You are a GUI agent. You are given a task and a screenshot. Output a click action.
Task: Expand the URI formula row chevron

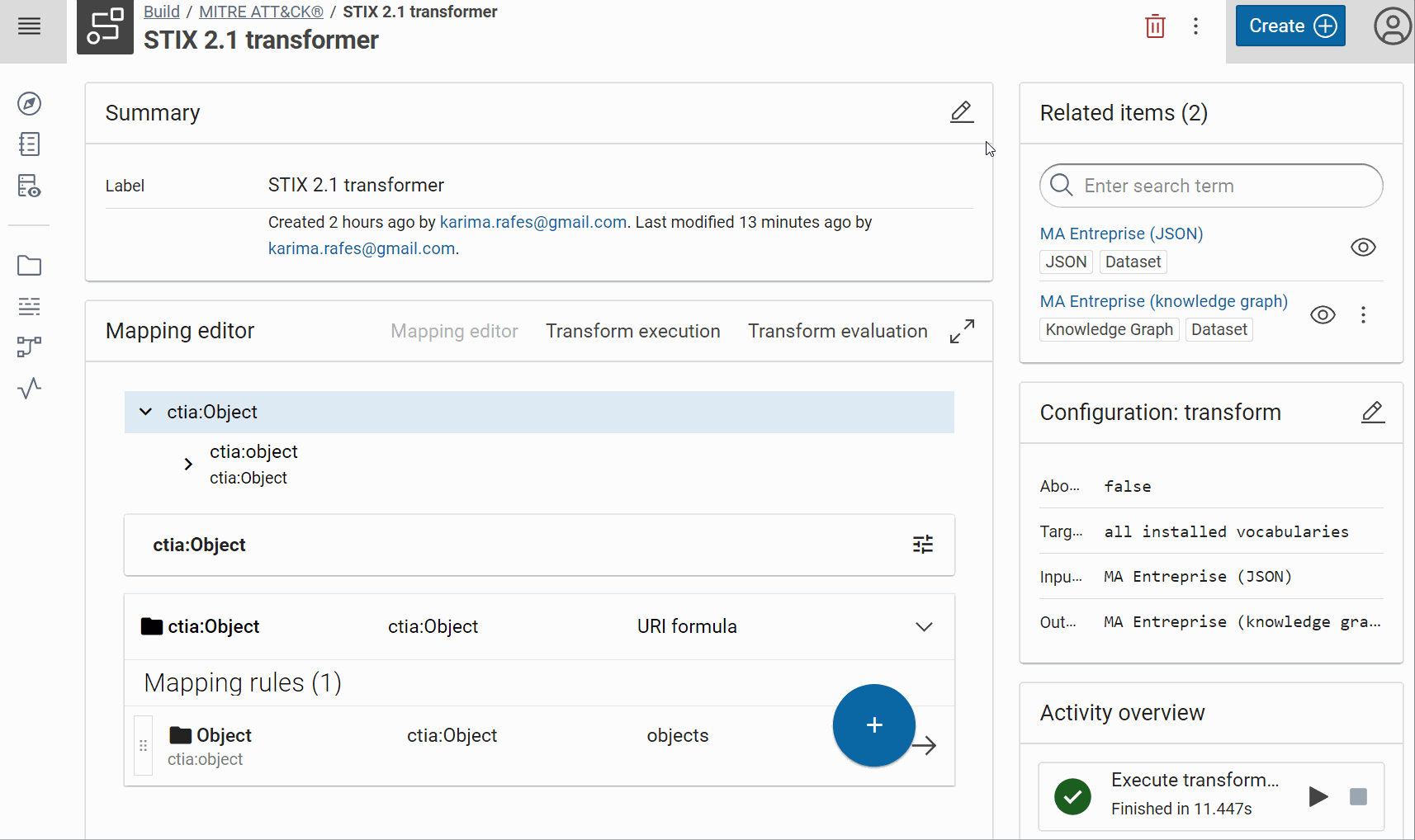(924, 627)
